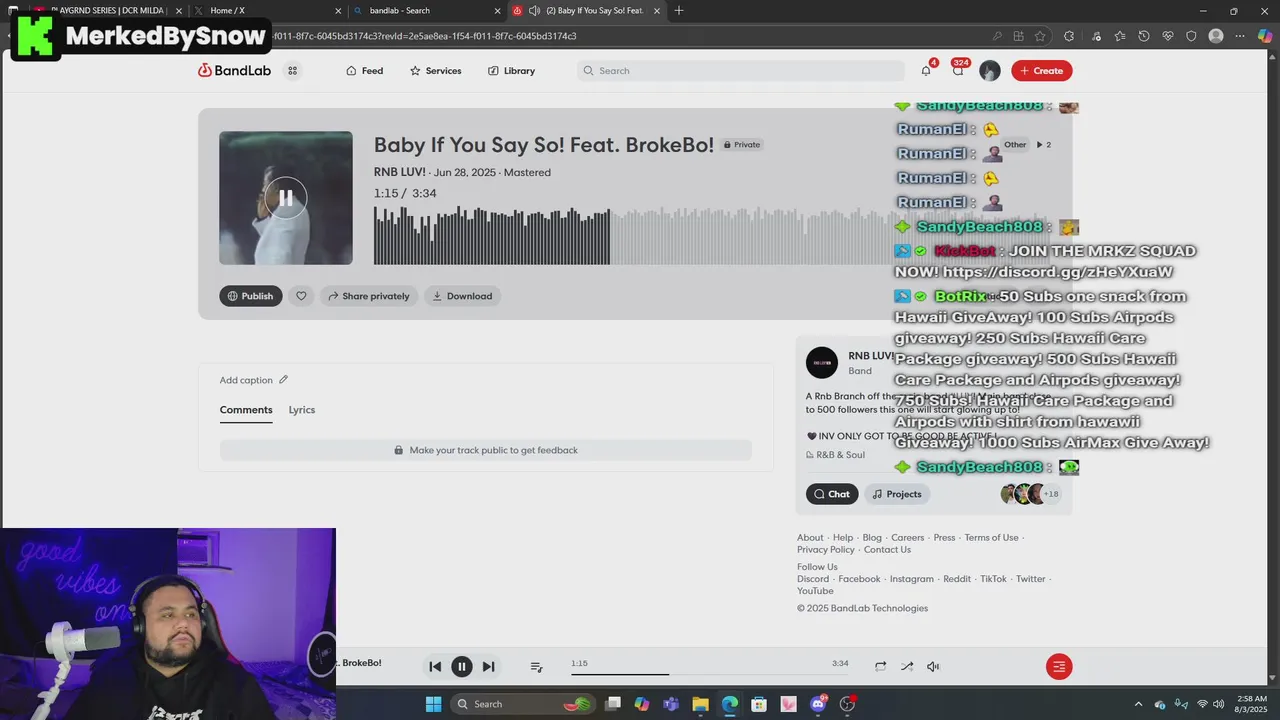Mute the player volume
1280x720 pixels.
933,667
